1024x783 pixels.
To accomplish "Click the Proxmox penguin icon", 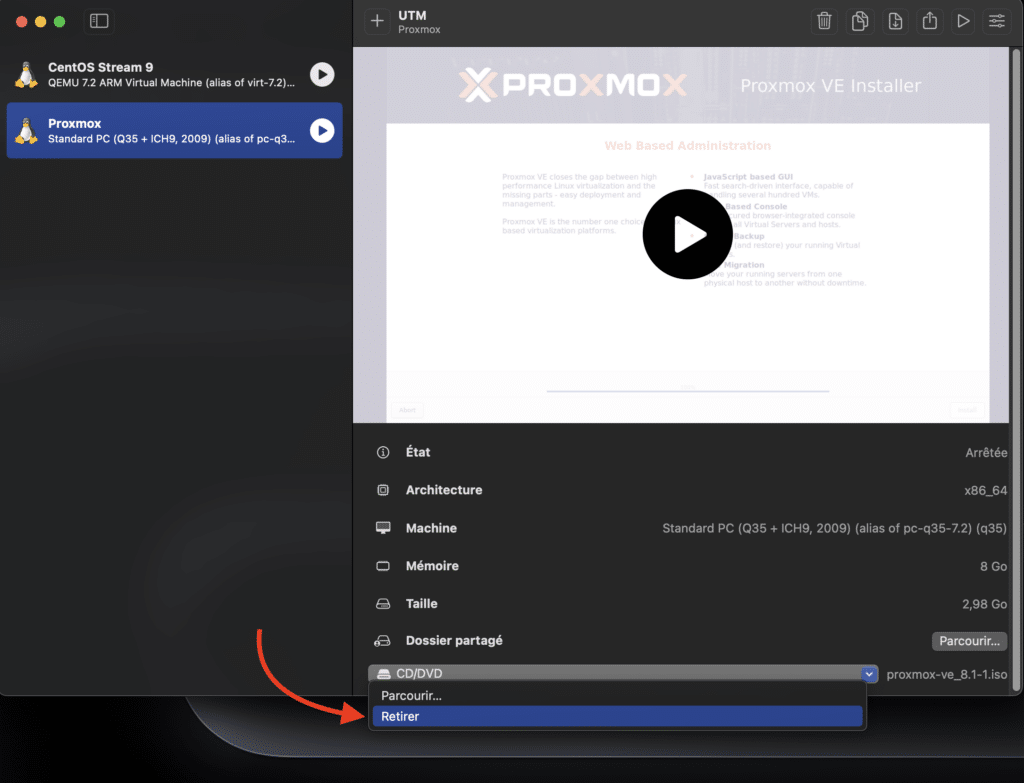I will pyautogui.click(x=26, y=131).
